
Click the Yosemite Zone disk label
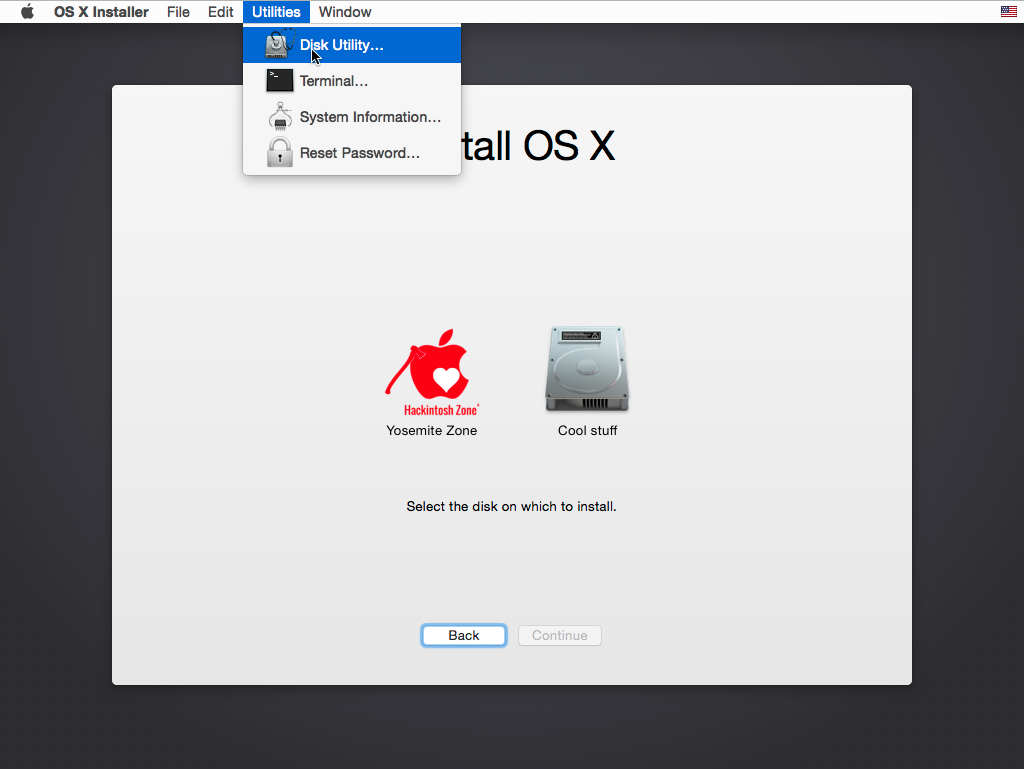pos(432,430)
